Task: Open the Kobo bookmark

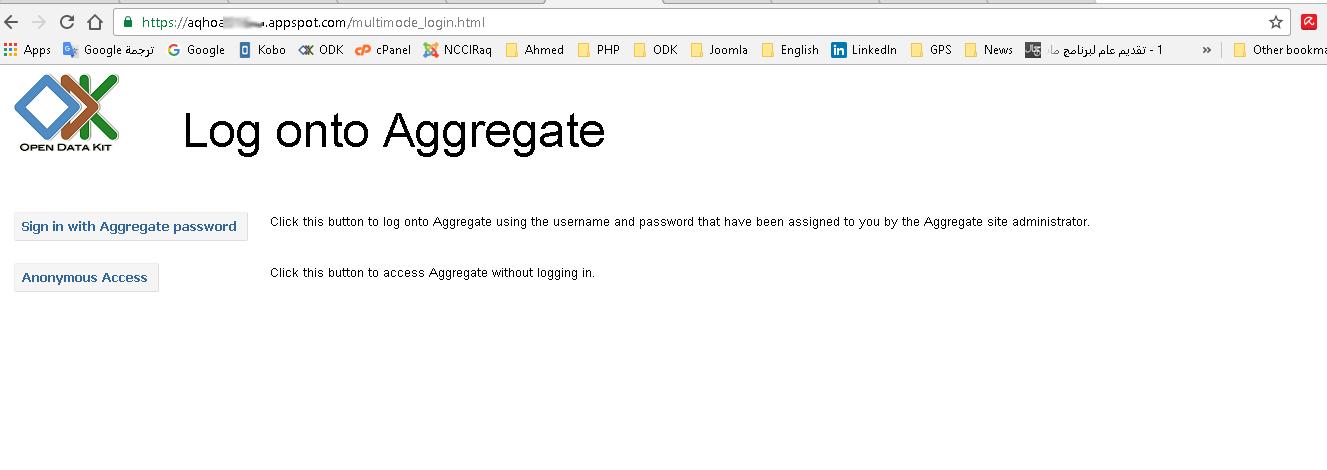Action: (262, 50)
